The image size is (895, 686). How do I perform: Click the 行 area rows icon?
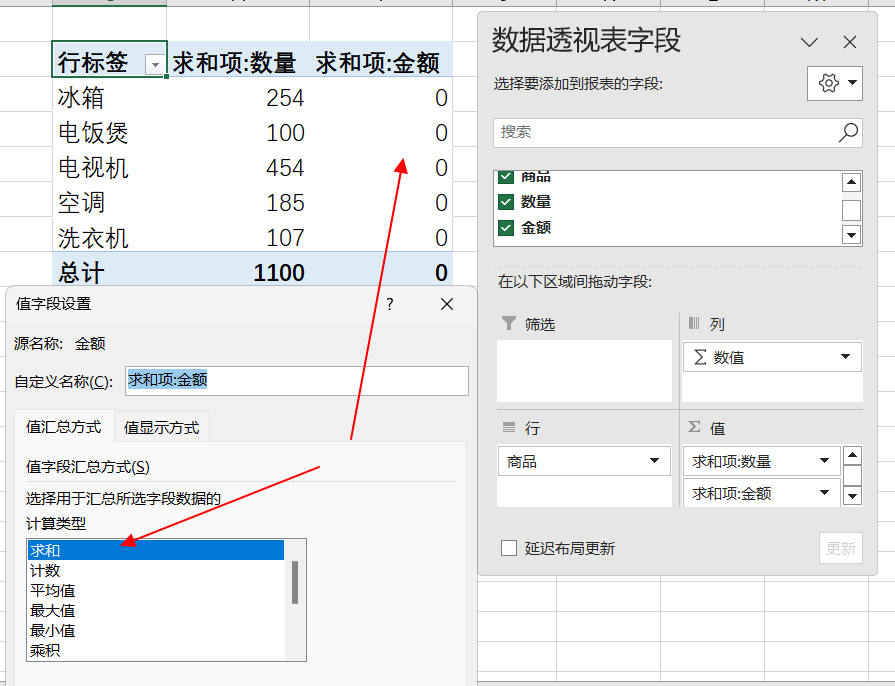pos(509,427)
